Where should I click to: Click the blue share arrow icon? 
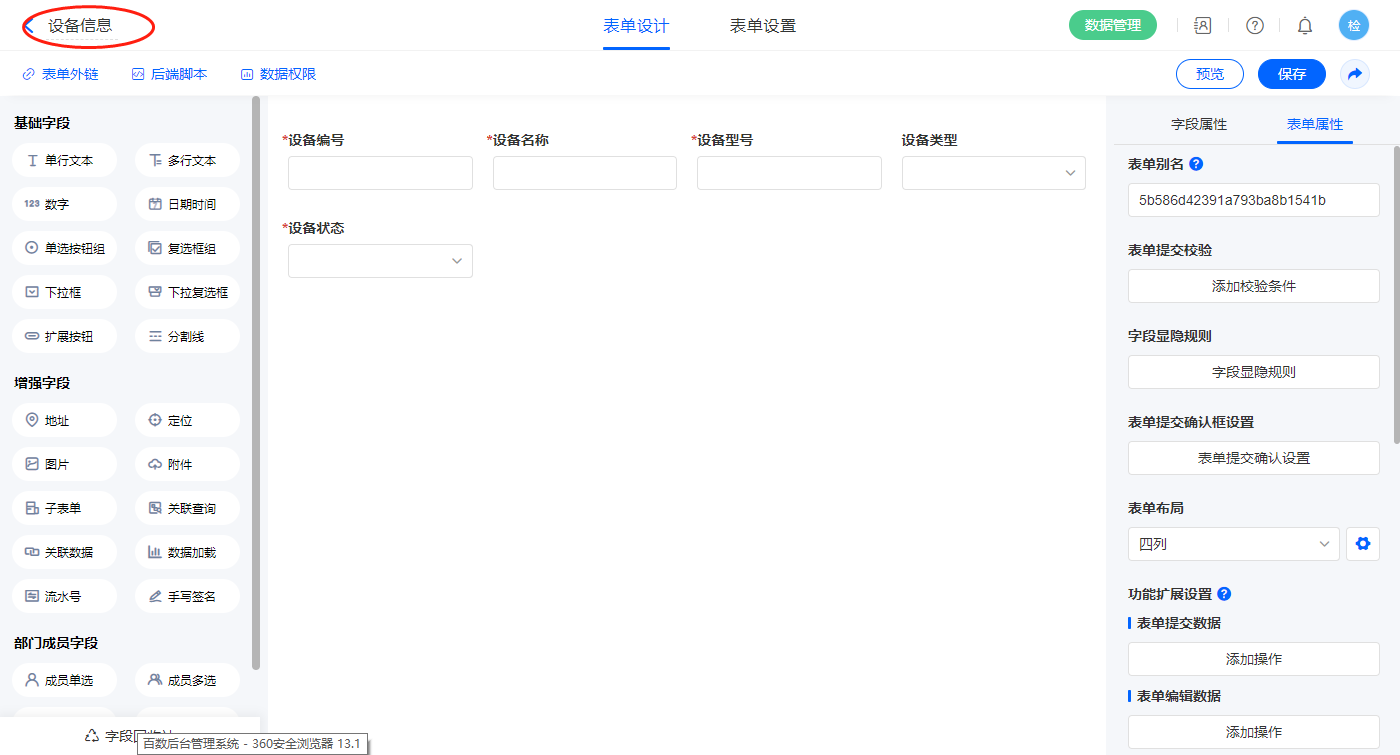point(1355,74)
